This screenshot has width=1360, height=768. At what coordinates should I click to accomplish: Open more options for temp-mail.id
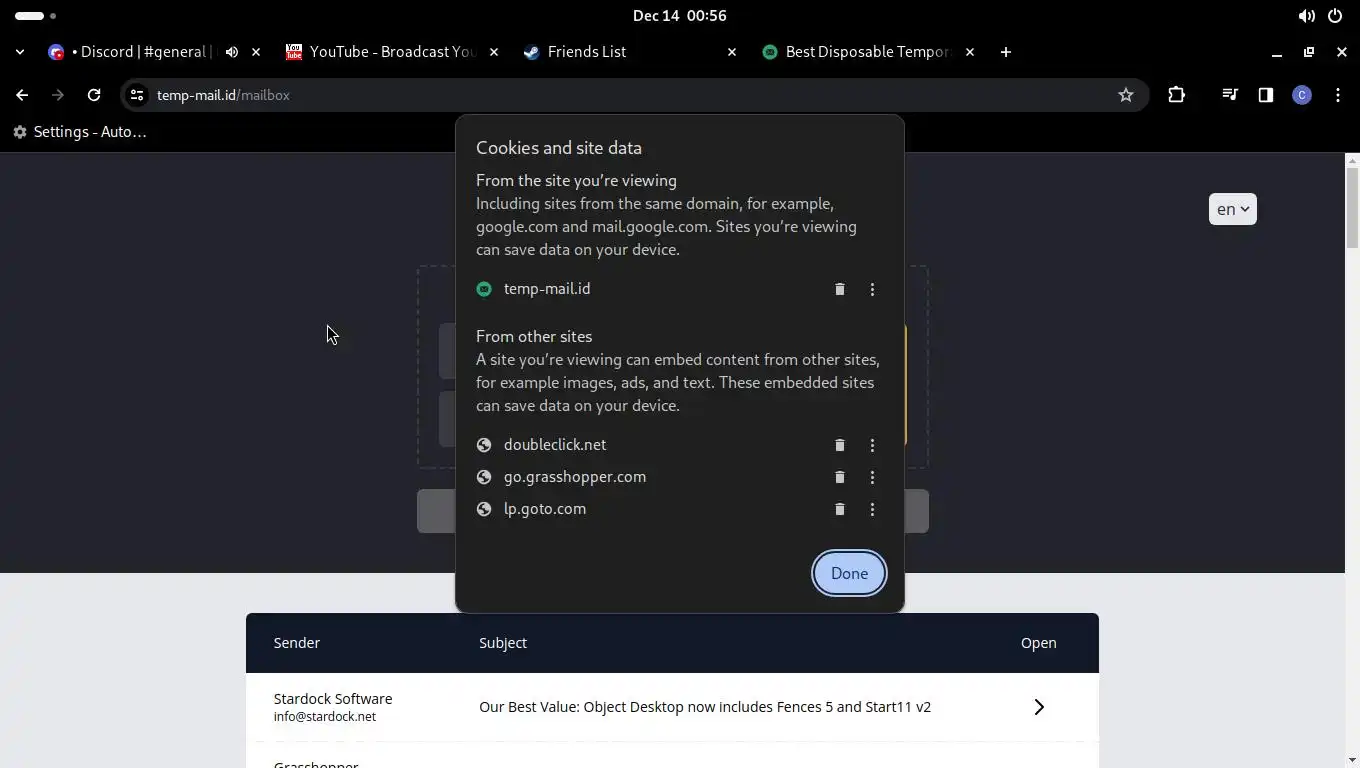point(872,289)
